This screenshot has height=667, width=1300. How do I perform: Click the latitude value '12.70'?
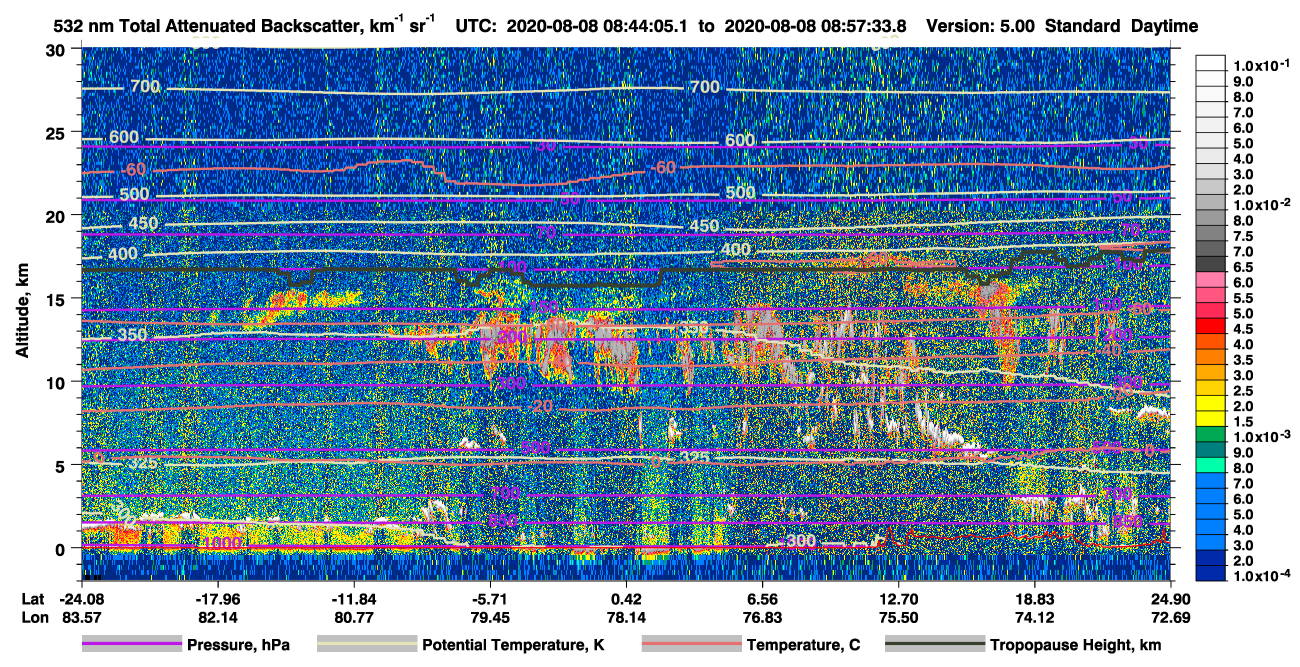899,599
